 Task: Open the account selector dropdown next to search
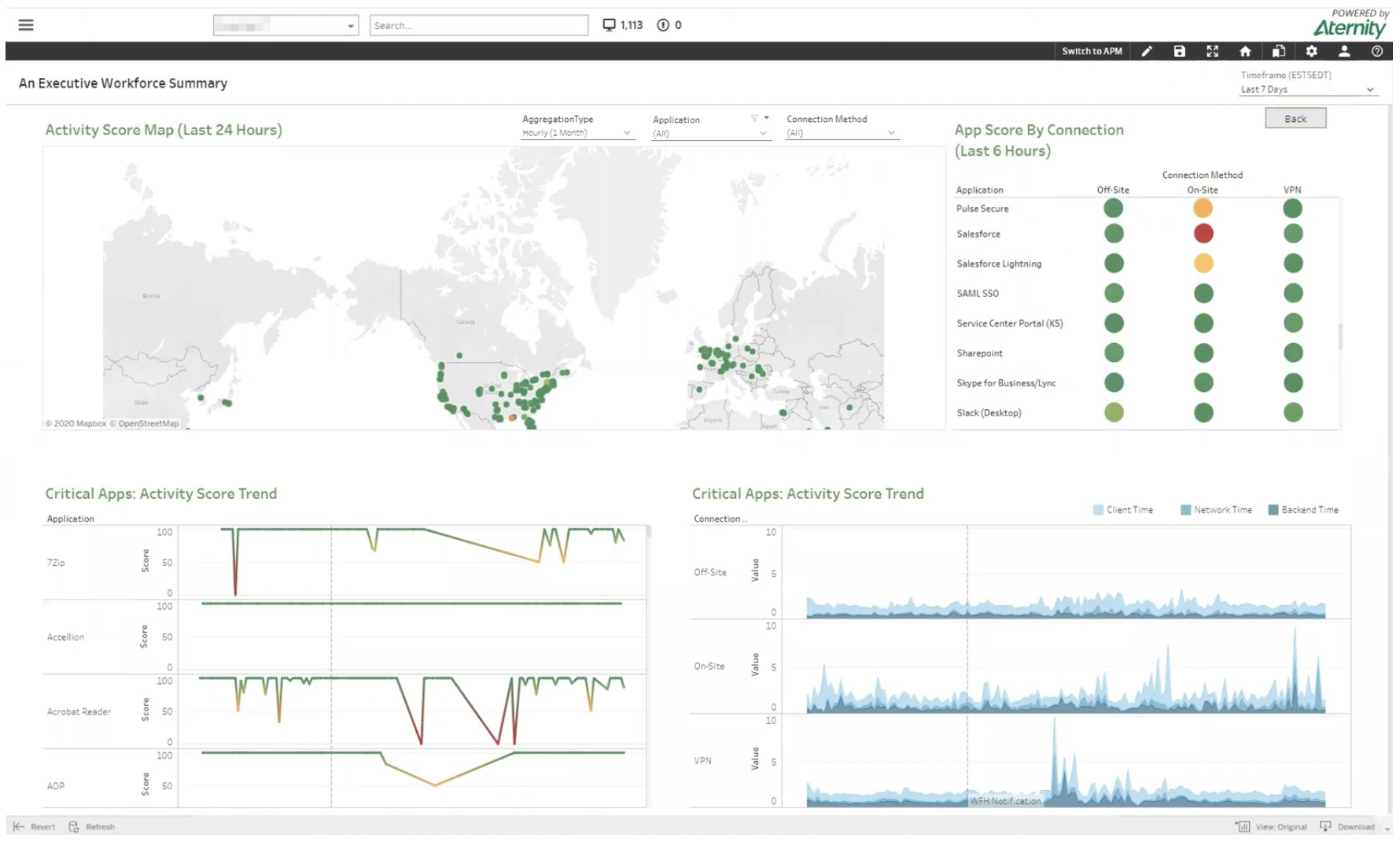[286, 25]
